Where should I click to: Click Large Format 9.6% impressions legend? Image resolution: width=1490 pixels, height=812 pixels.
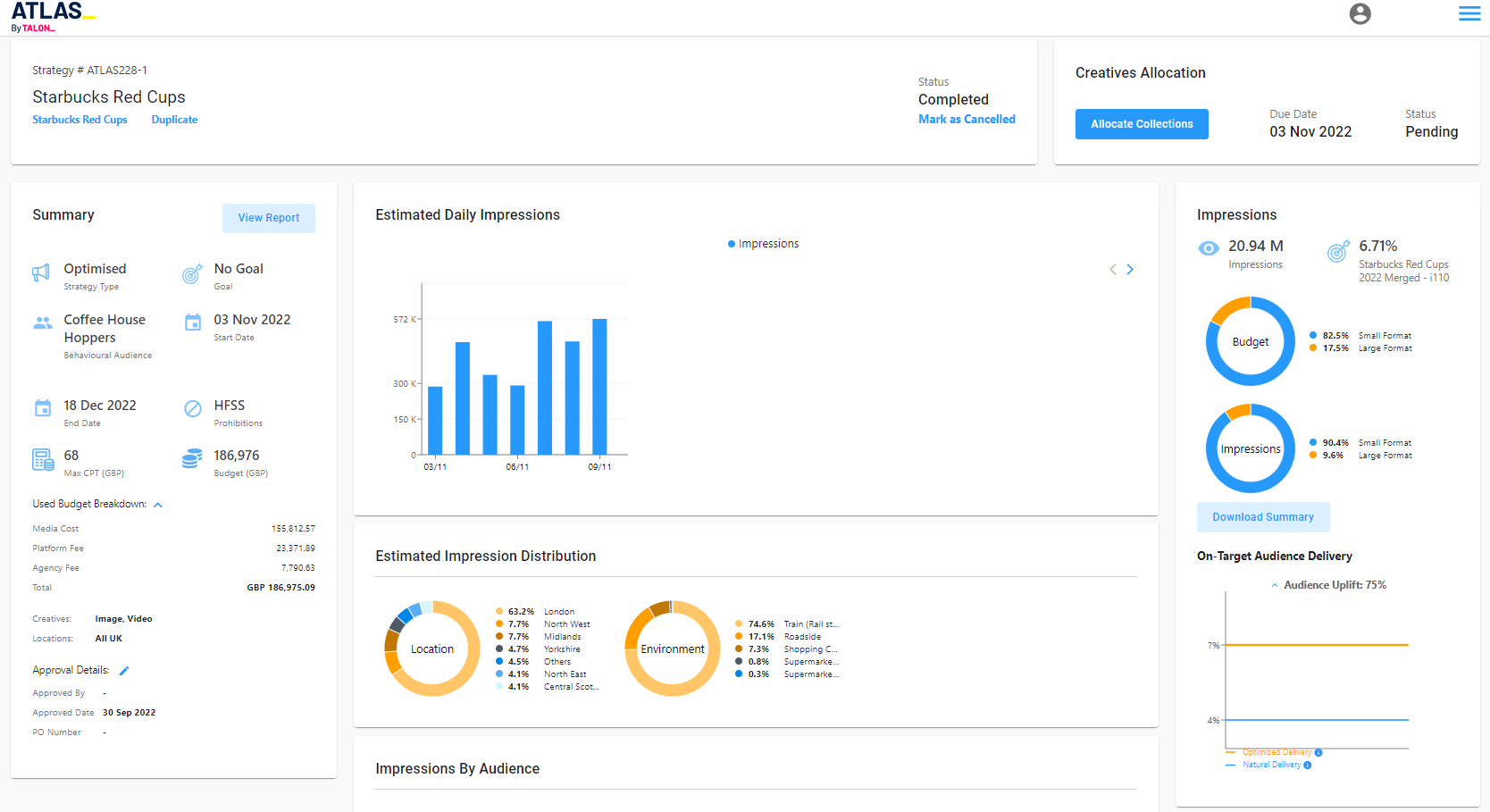click(1361, 456)
